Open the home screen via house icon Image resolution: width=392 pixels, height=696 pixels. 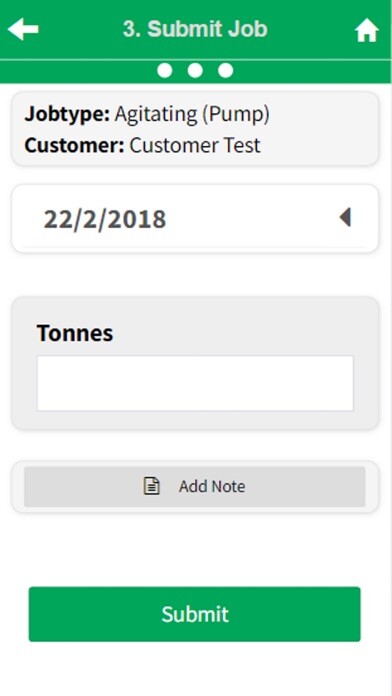click(367, 31)
